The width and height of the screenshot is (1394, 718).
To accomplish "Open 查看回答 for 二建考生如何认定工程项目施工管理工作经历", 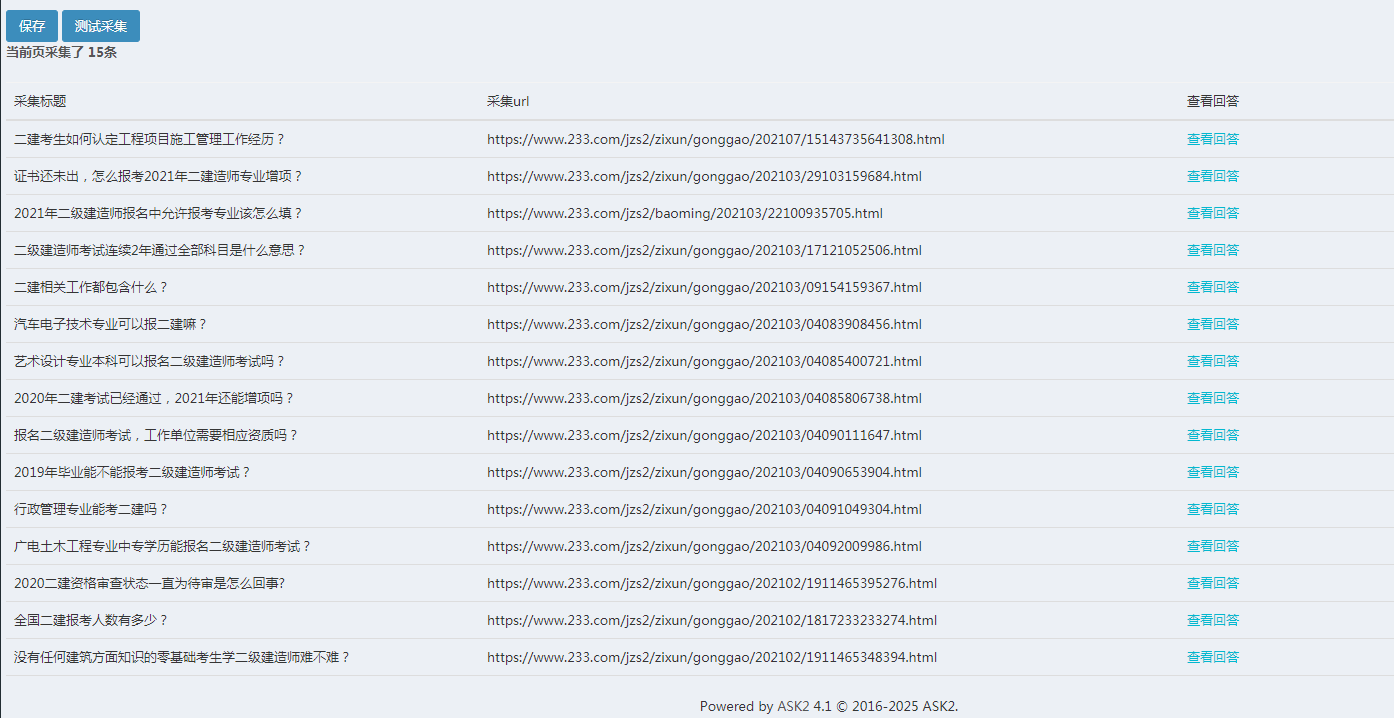I will click(1212, 139).
